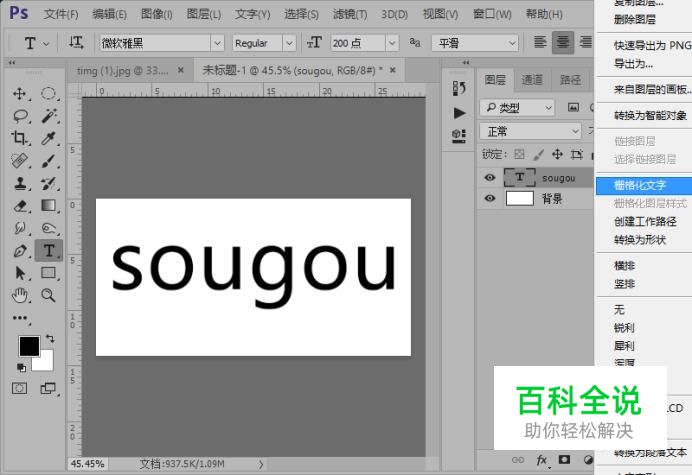Select the Eraser tool
Screen dimensions: 692x475
coord(20,206)
